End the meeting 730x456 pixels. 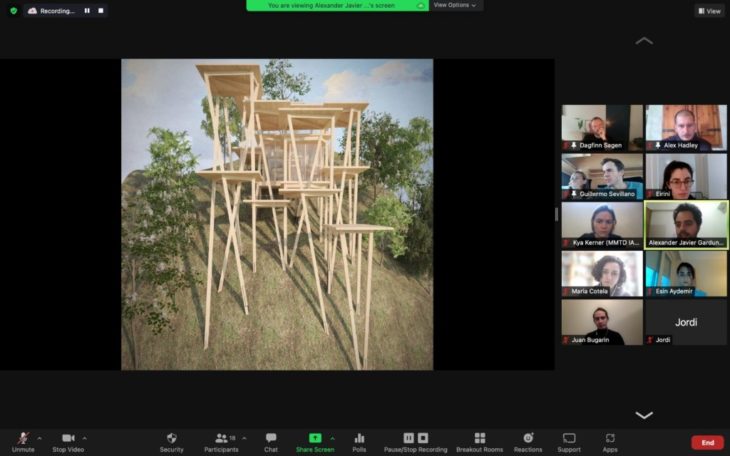(707, 442)
